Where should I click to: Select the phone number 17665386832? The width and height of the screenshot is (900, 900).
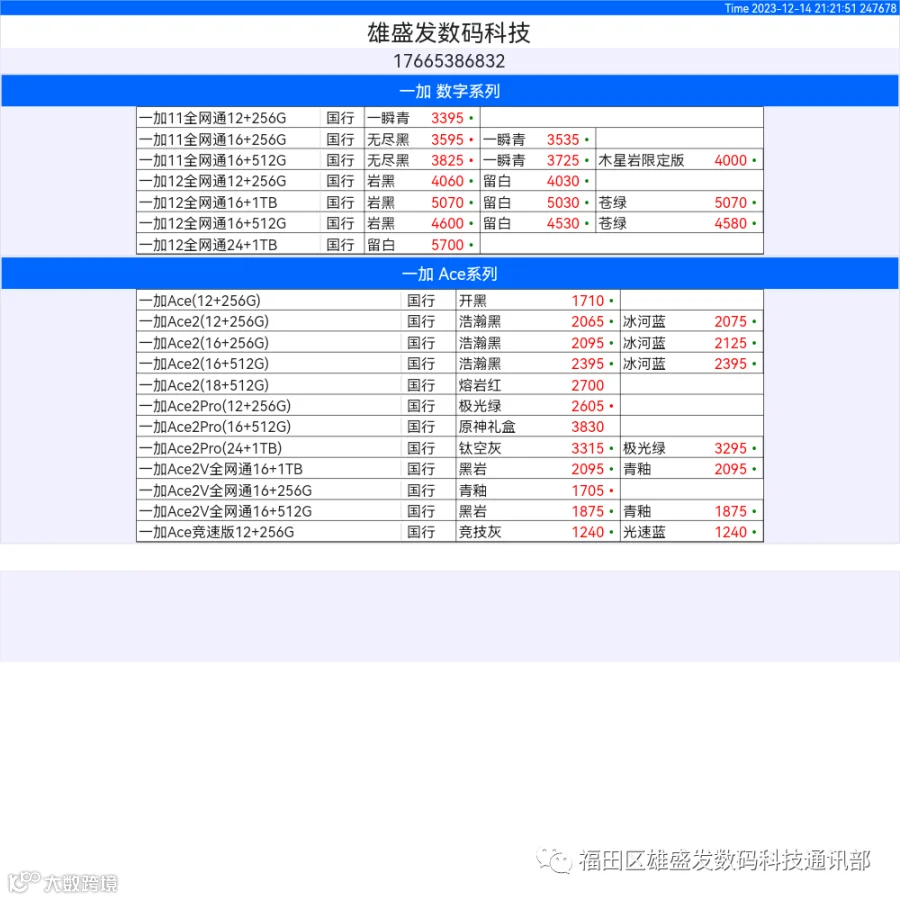coord(449,61)
